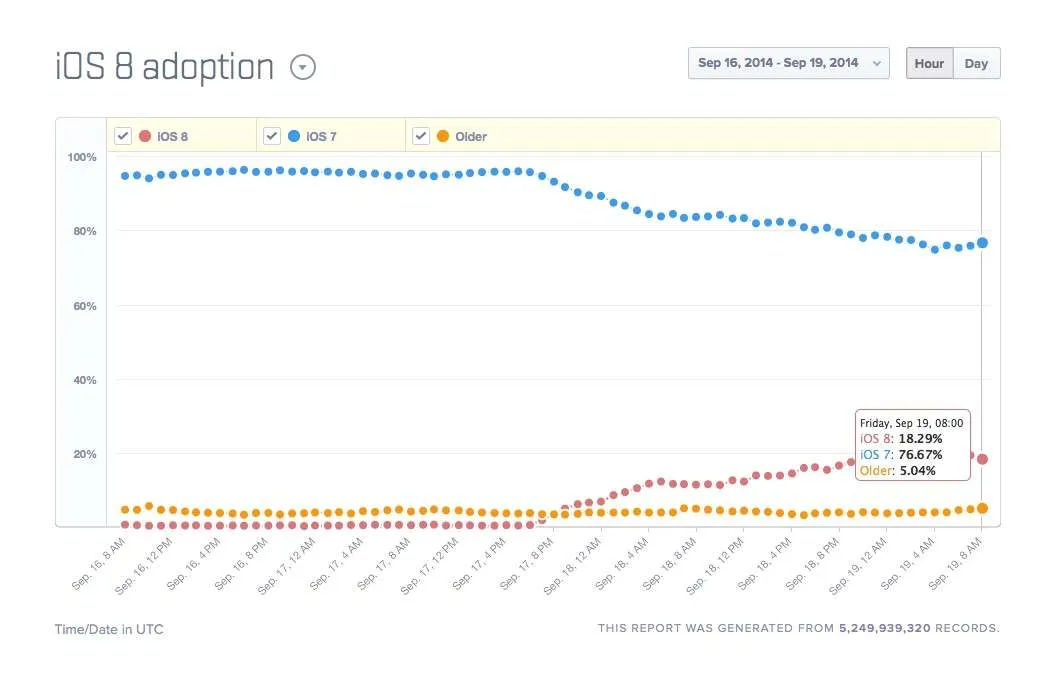Click the first blue iOS 7 data point on Sep 16

pyautogui.click(x=125, y=176)
